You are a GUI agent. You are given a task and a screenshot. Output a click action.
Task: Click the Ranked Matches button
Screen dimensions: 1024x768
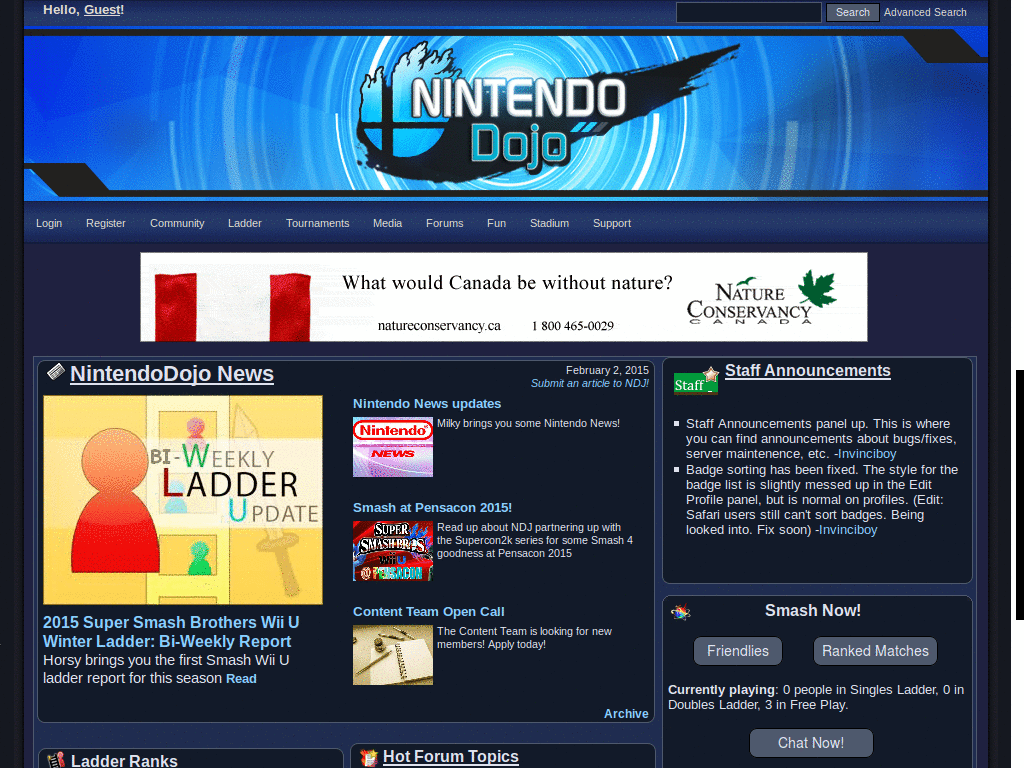(x=875, y=651)
